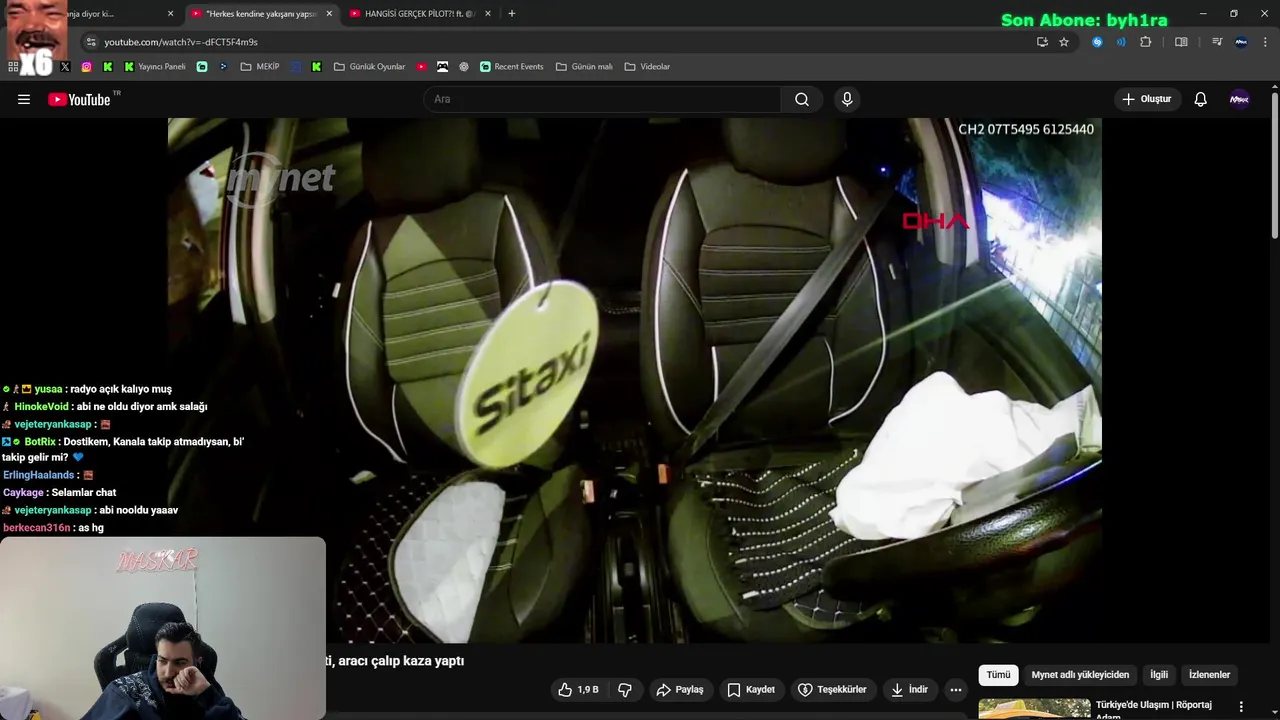Click the search magnifier button
Image resolution: width=1280 pixels, height=720 pixels.
click(x=802, y=99)
